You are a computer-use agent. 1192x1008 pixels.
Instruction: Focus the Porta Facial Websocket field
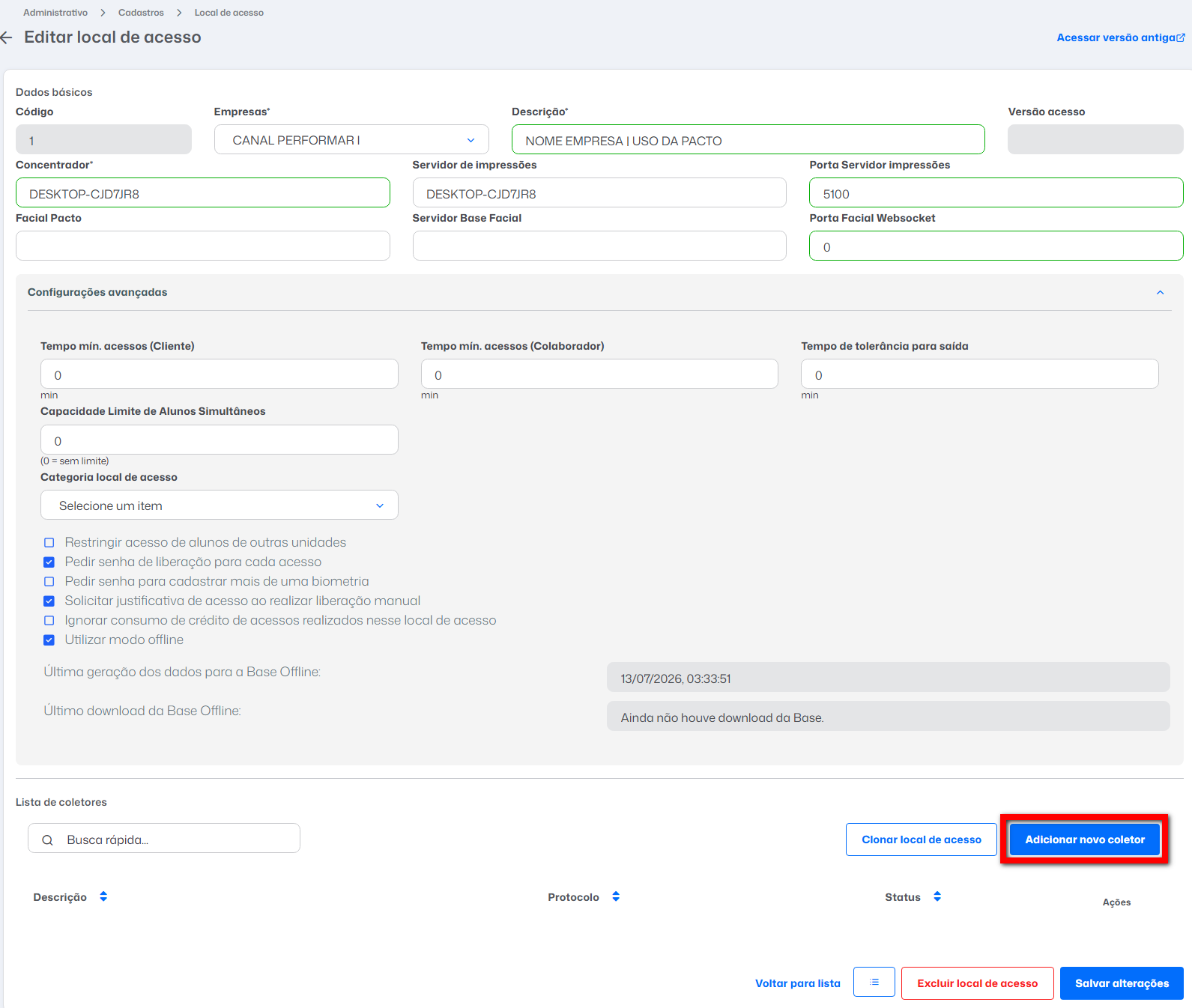(996, 246)
